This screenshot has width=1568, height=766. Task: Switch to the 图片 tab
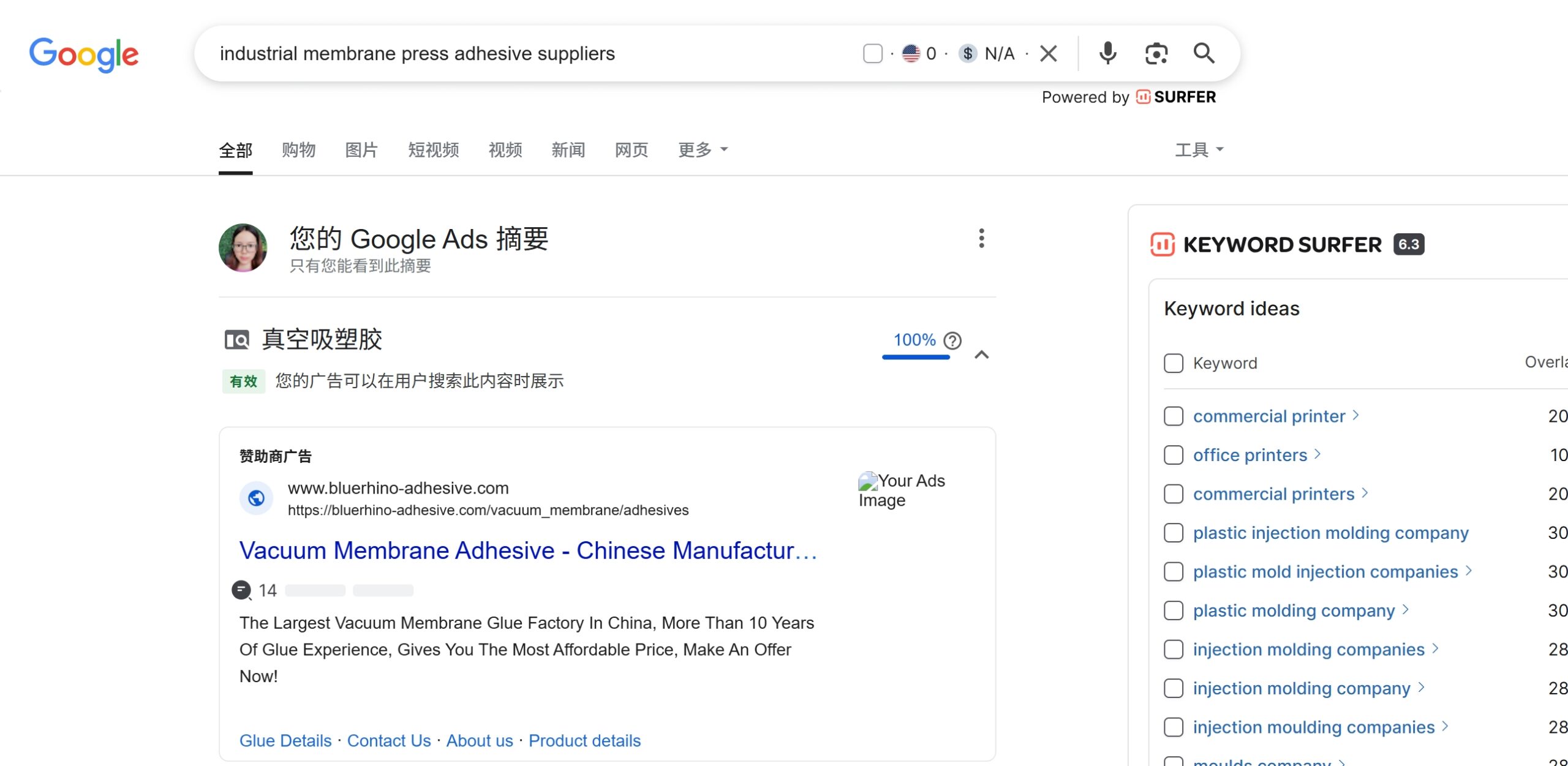(361, 150)
